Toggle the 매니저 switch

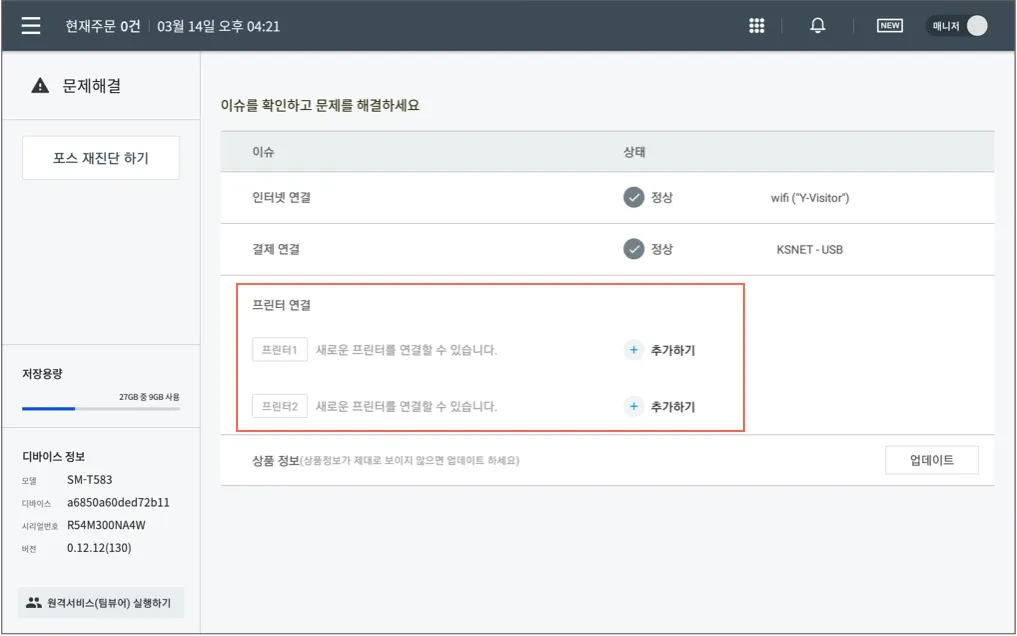click(x=958, y=26)
